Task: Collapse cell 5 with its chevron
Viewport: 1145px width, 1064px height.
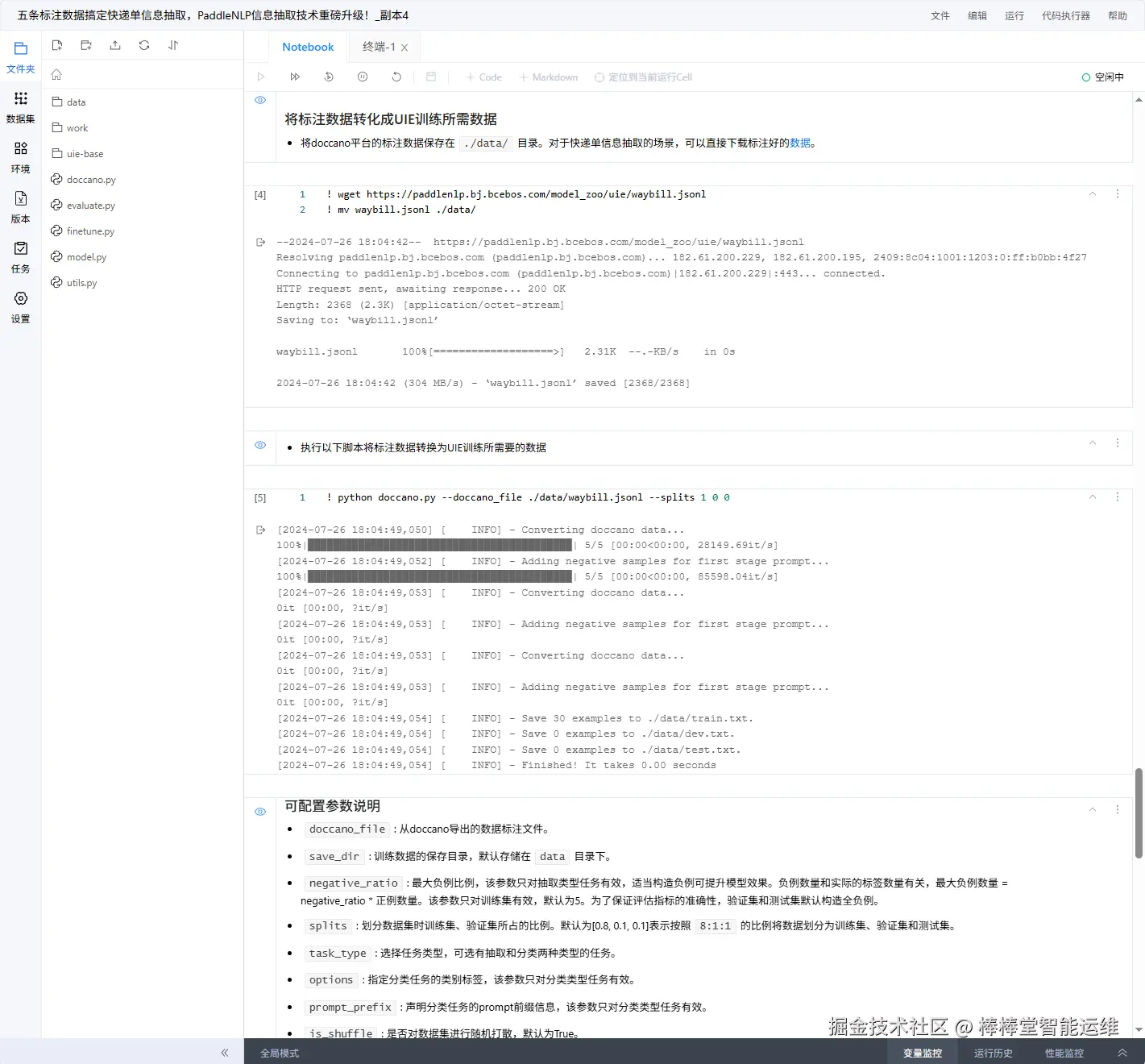Action: tap(1093, 497)
